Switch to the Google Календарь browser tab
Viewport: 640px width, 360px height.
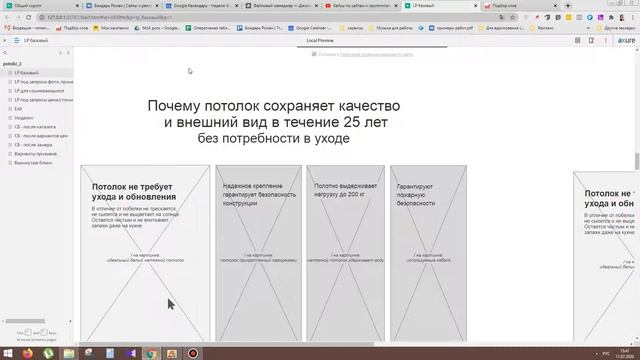point(201,6)
